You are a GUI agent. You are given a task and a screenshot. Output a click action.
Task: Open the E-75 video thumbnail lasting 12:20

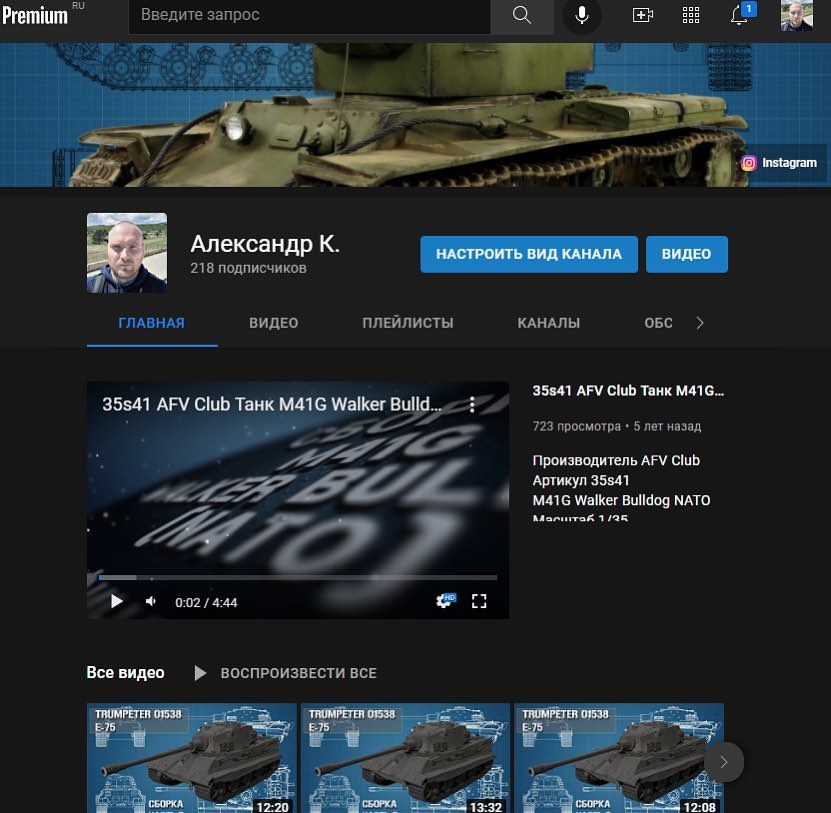pos(192,758)
